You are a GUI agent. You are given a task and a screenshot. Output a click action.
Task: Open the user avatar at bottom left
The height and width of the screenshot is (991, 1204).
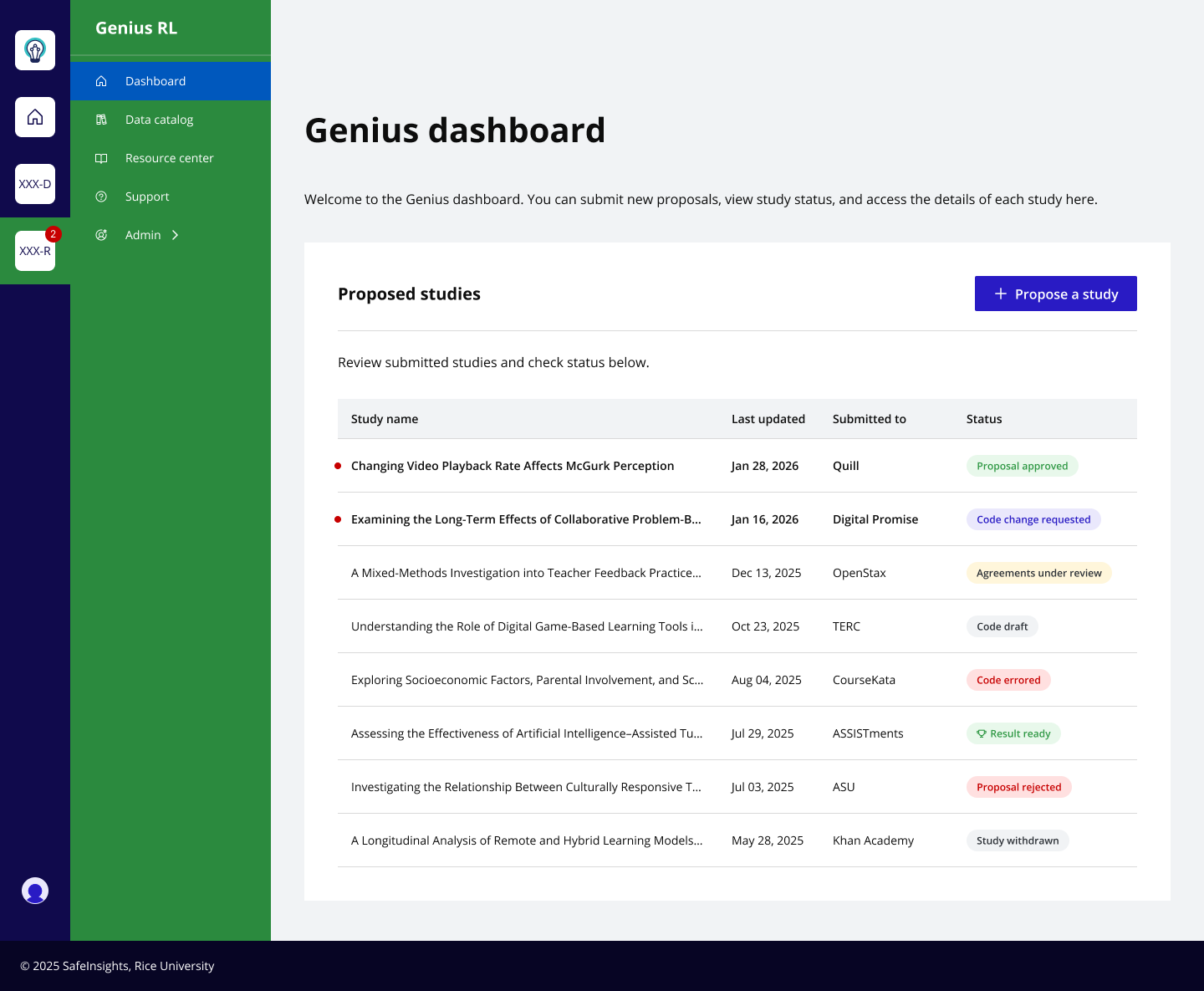(35, 891)
